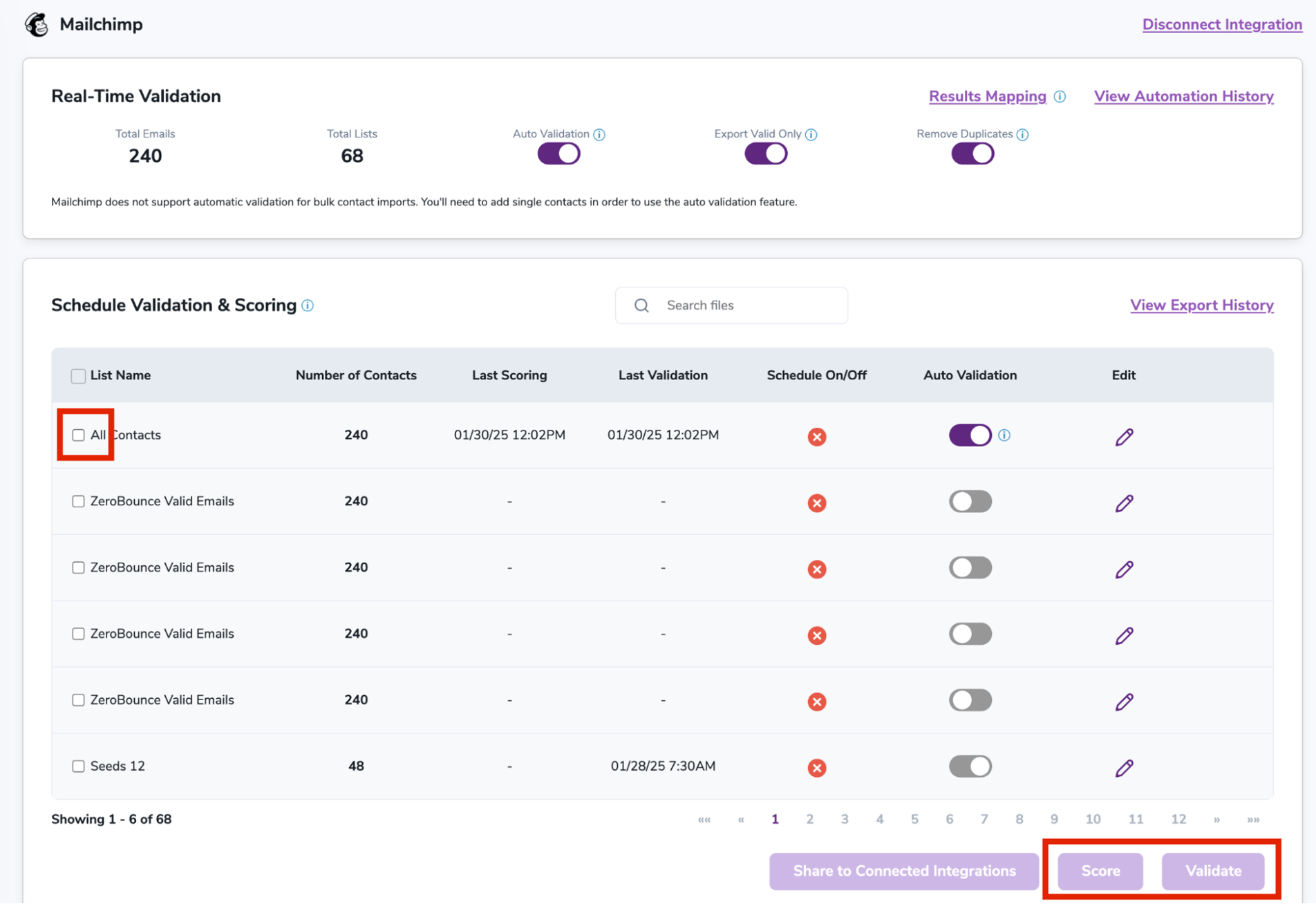Jump to last page with »» arrow
The image size is (1316, 904).
[x=1253, y=820]
